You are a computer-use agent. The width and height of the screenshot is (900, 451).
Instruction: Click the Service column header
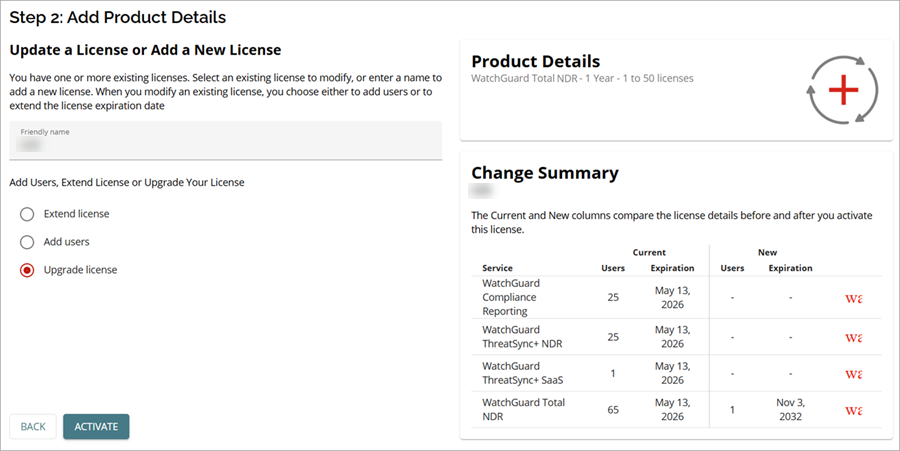point(497,268)
